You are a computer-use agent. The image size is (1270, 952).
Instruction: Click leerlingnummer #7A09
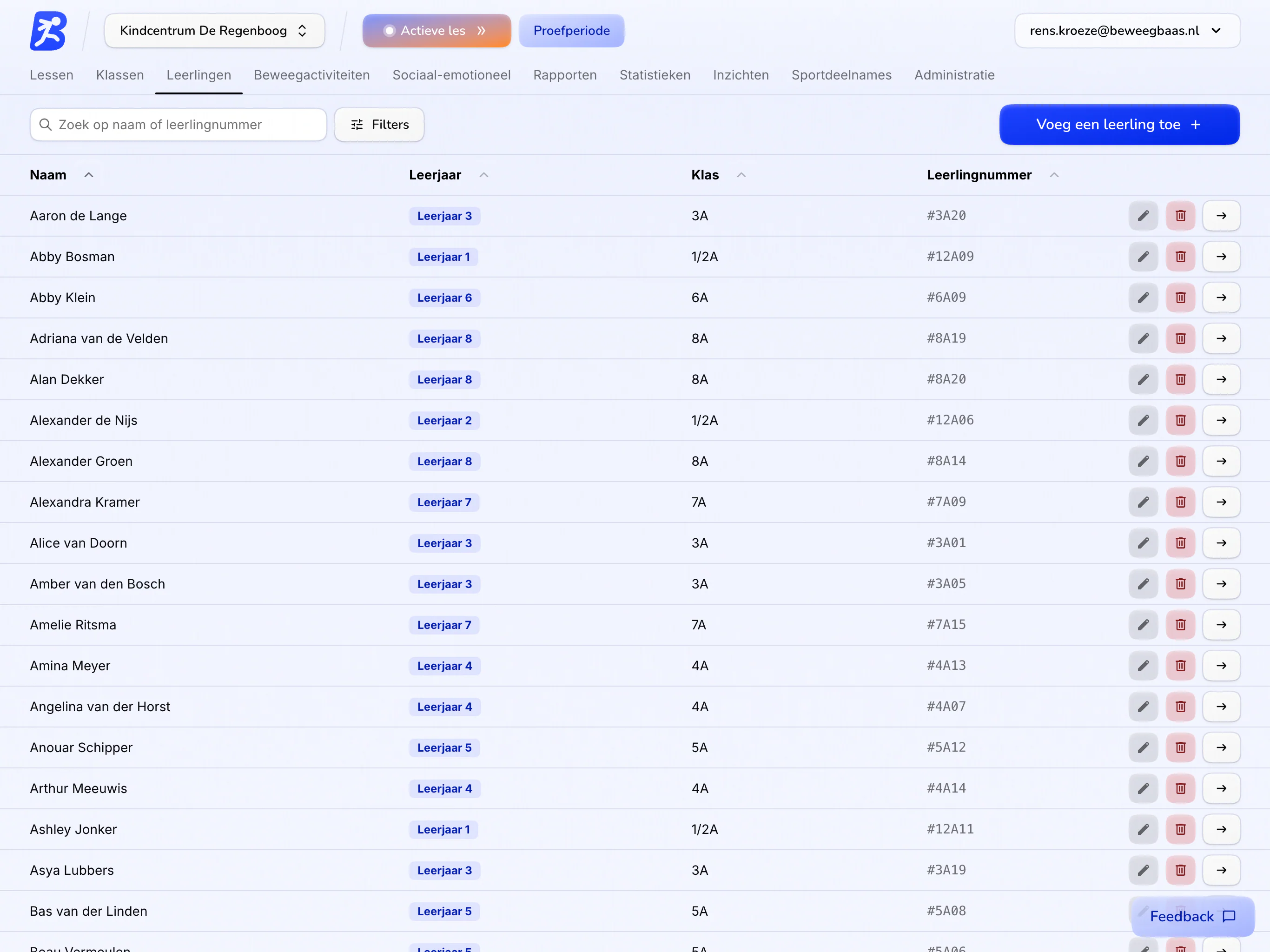946,502
